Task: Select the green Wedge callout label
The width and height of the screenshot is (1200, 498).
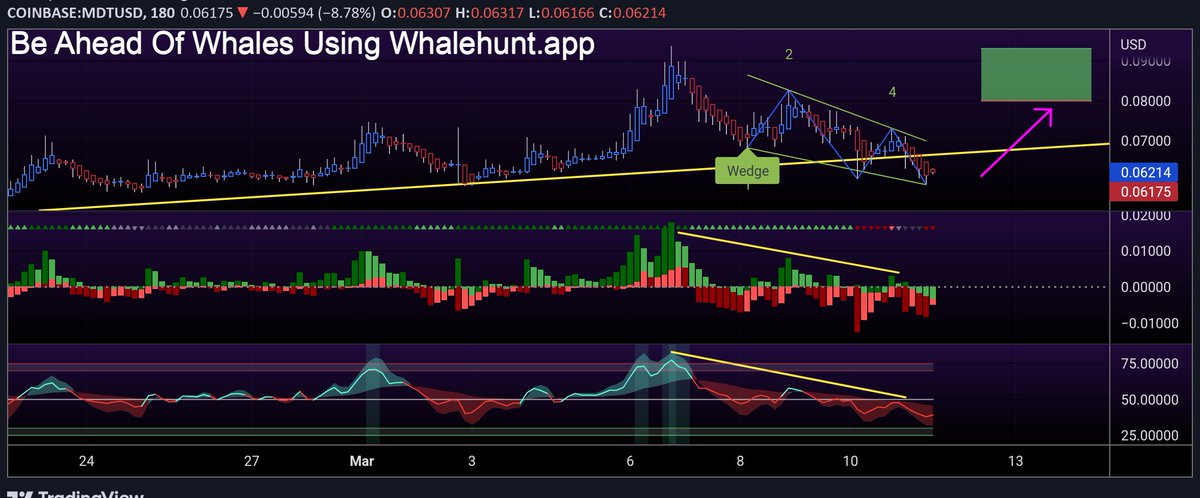Action: 748,171
